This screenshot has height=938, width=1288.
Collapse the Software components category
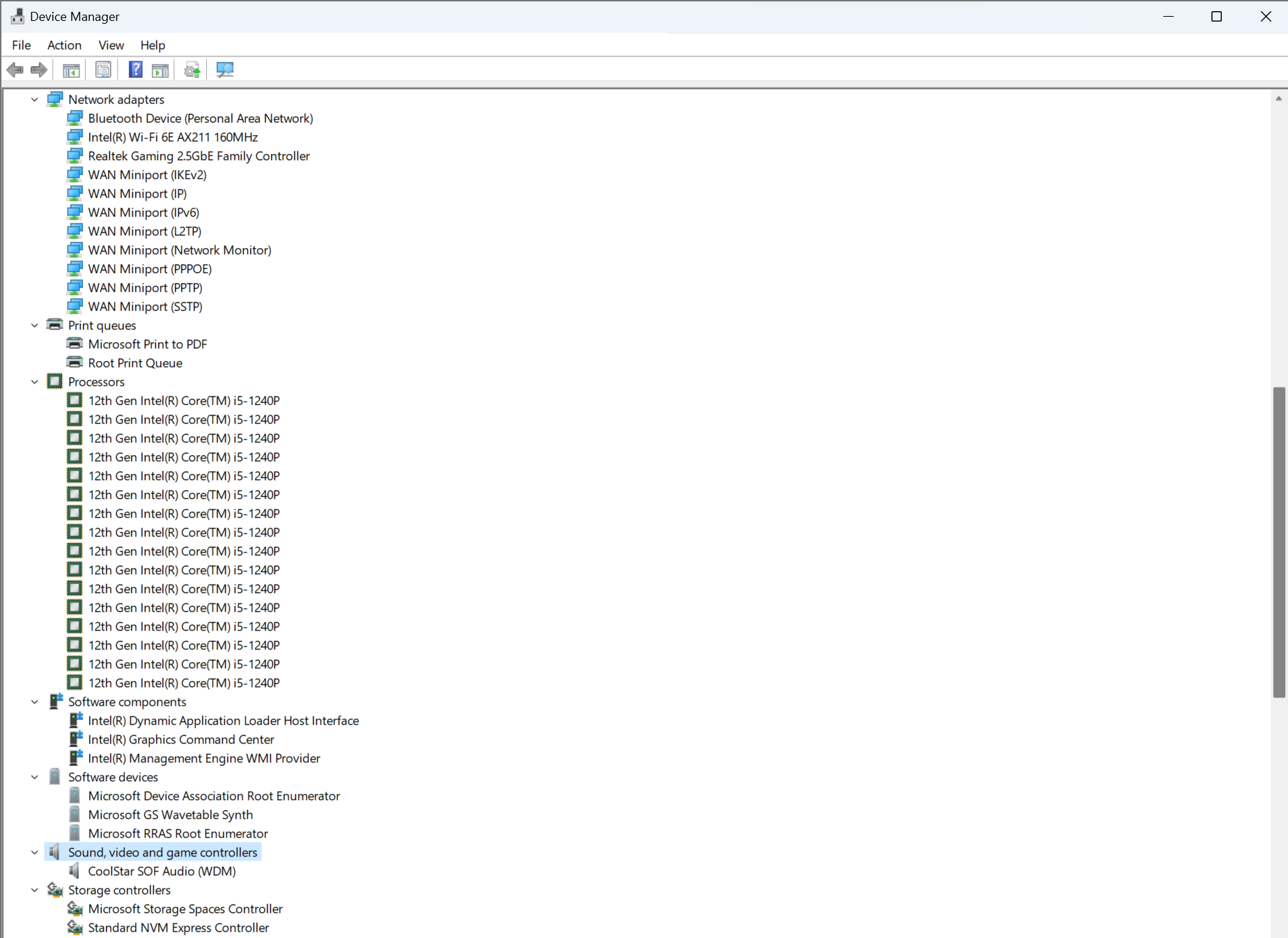coord(35,702)
